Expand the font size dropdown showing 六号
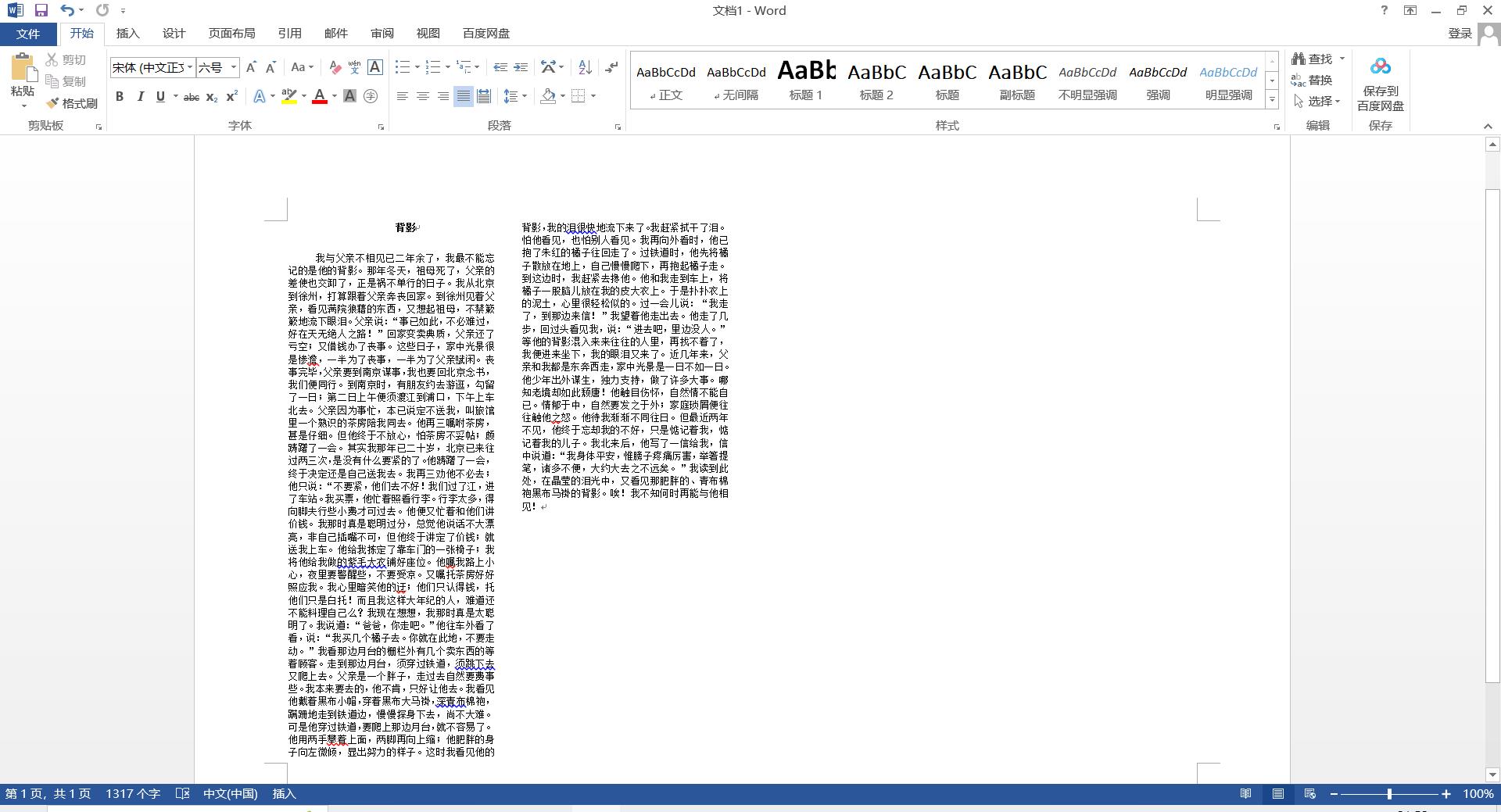This screenshot has width=1501, height=812. 233,68
